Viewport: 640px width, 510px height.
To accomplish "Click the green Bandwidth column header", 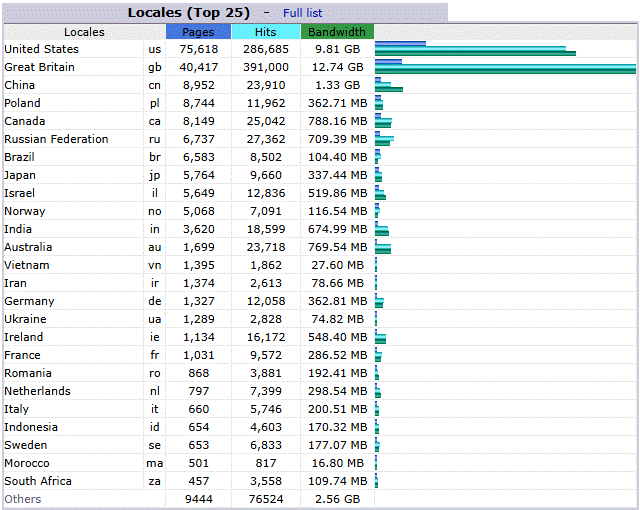I will point(337,32).
